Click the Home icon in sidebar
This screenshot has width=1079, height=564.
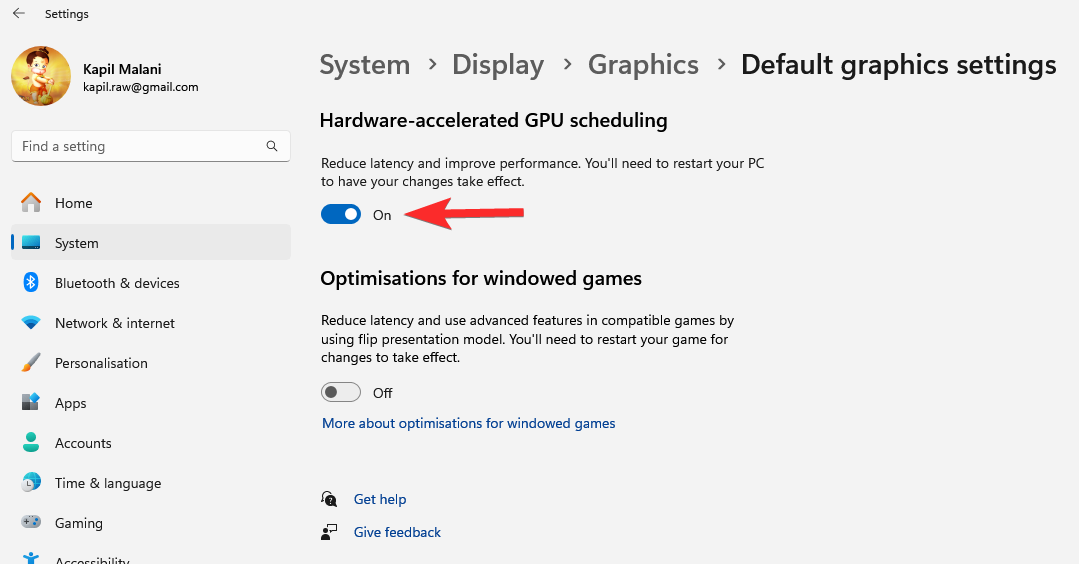[x=31, y=203]
